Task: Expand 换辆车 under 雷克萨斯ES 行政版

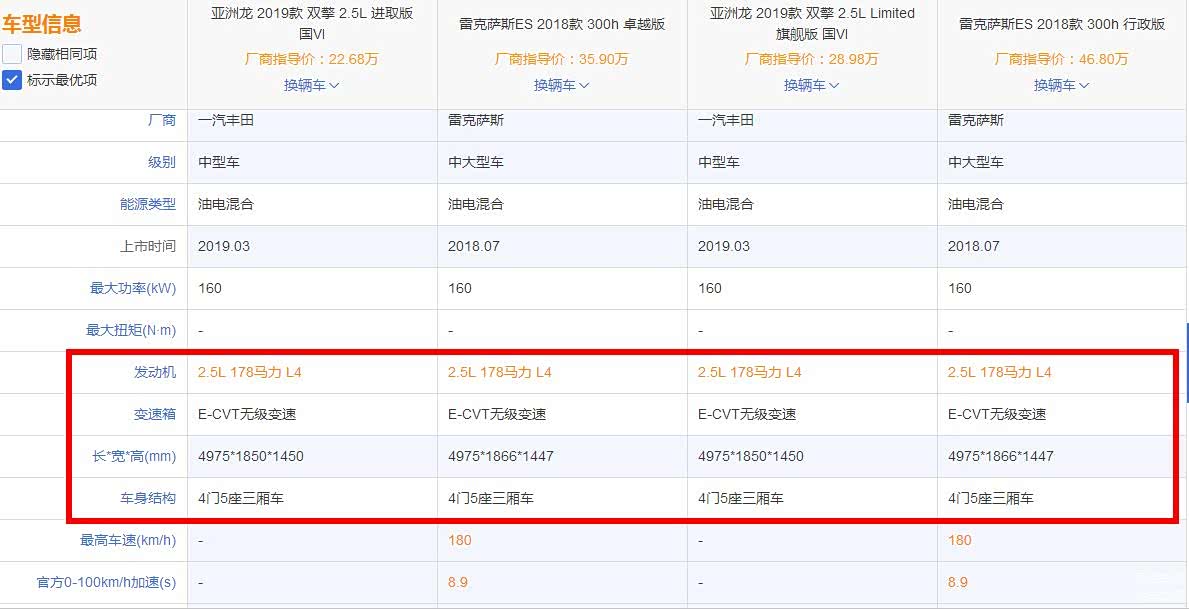Action: (1061, 85)
